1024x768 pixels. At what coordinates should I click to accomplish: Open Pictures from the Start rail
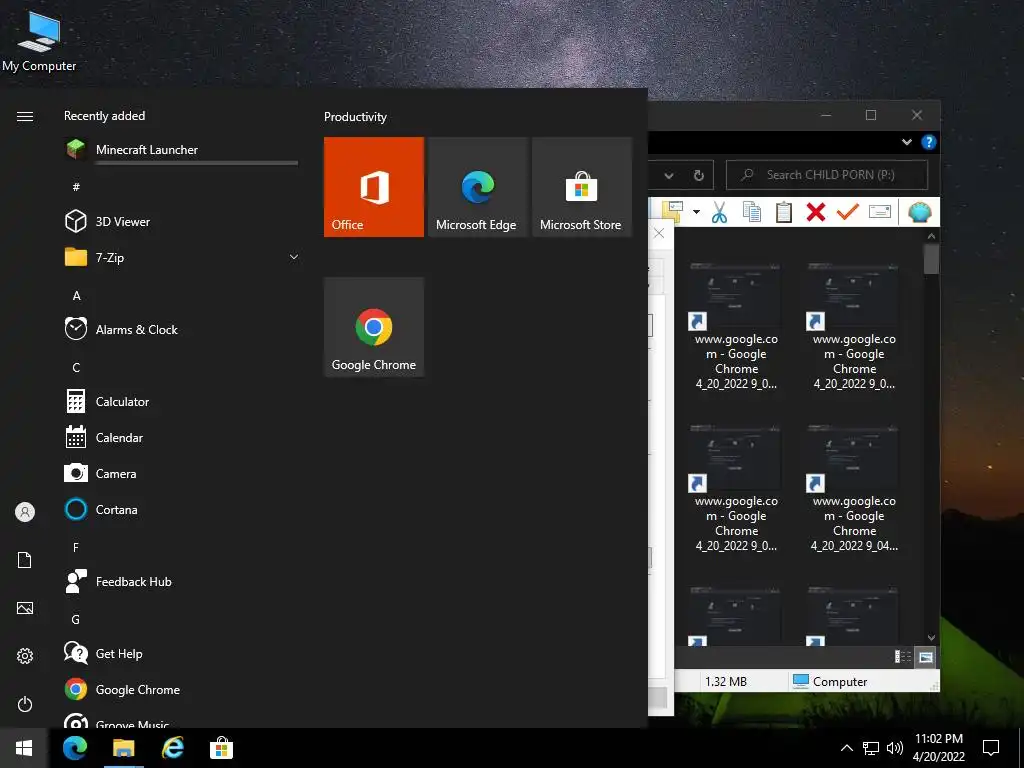click(x=25, y=608)
